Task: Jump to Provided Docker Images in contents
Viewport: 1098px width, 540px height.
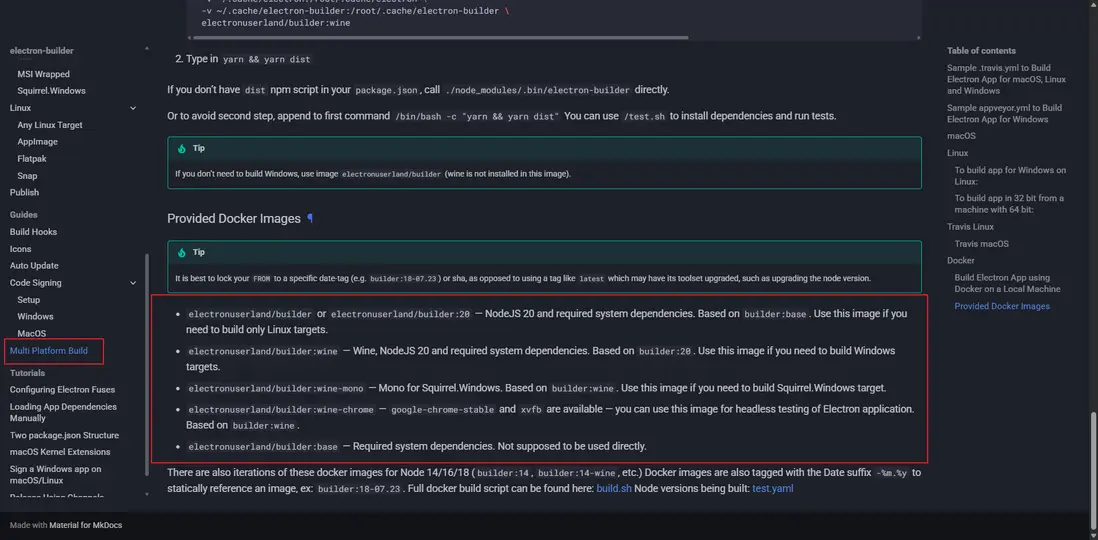Action: tap(1002, 306)
